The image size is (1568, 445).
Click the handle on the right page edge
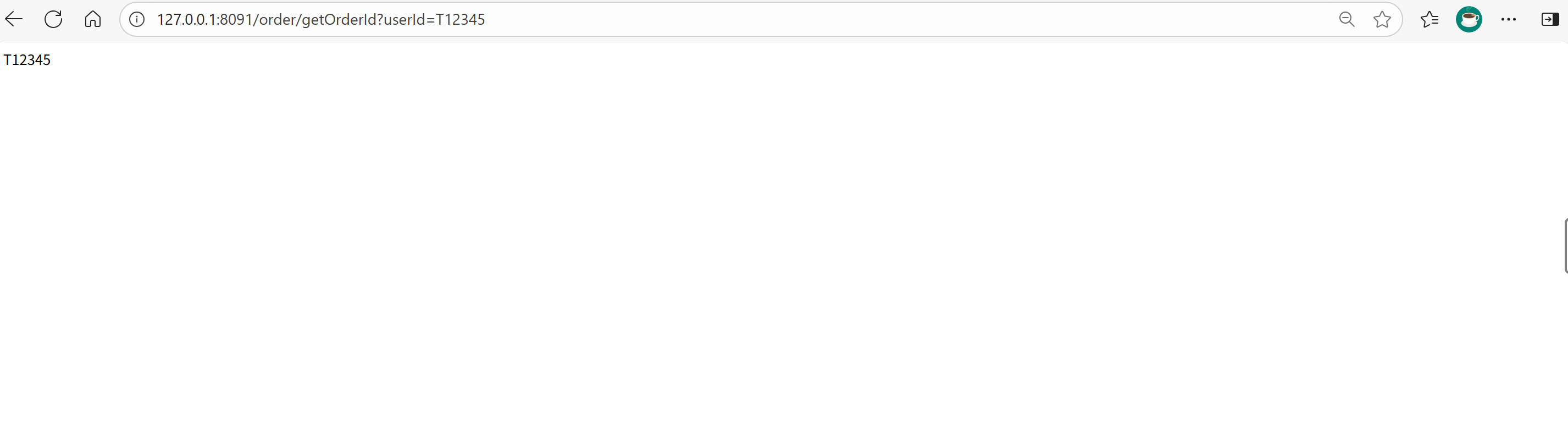1566,245
